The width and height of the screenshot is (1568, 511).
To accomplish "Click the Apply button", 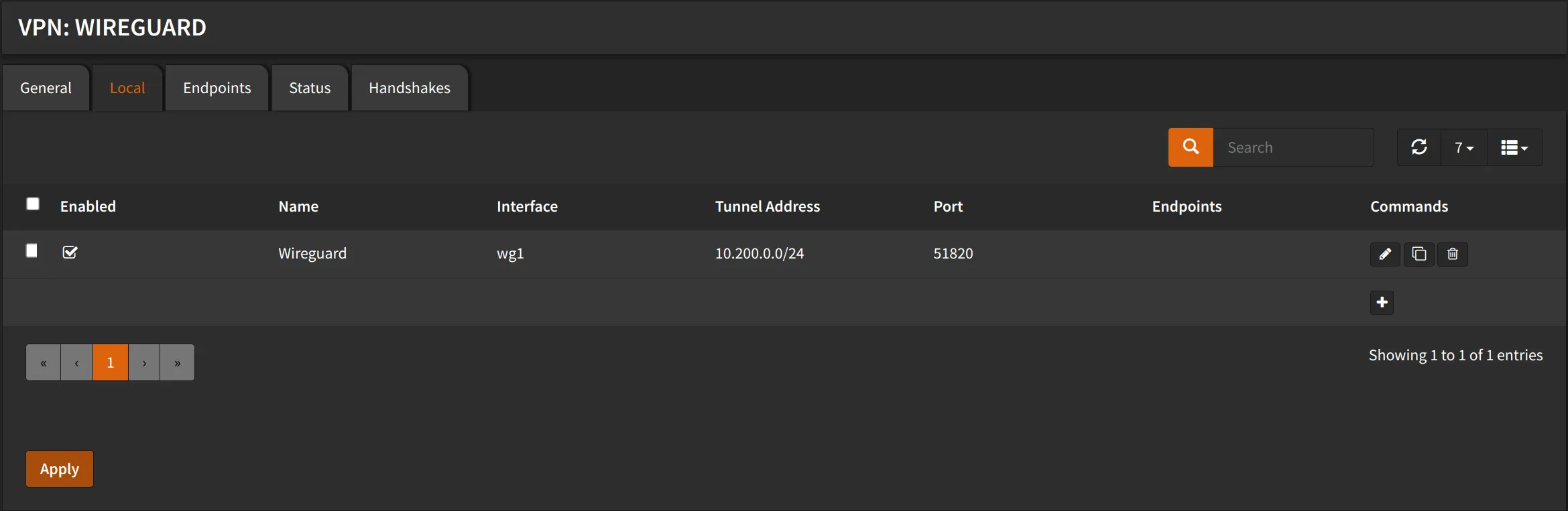I will point(59,469).
